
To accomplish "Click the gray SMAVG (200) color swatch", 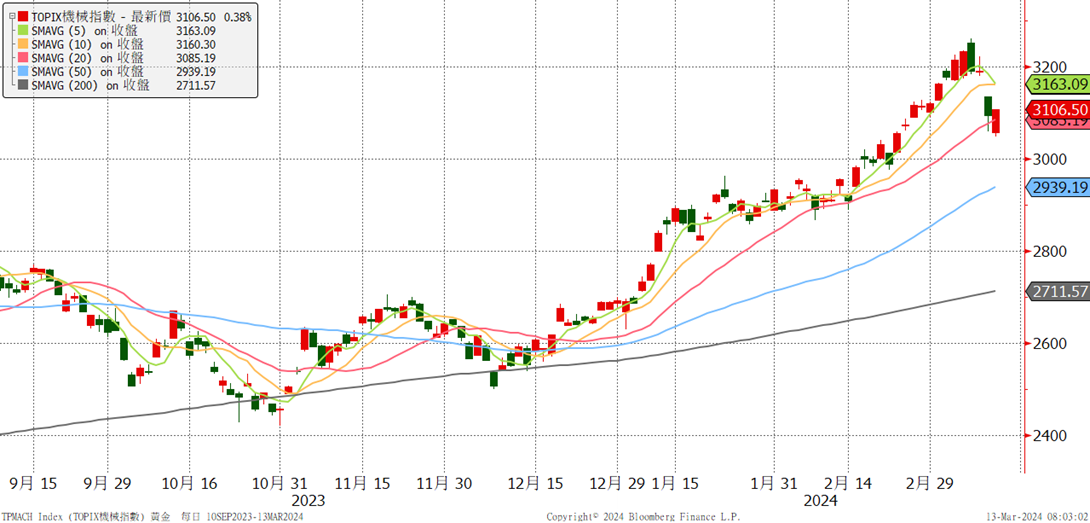I will pyautogui.click(x=24, y=86).
